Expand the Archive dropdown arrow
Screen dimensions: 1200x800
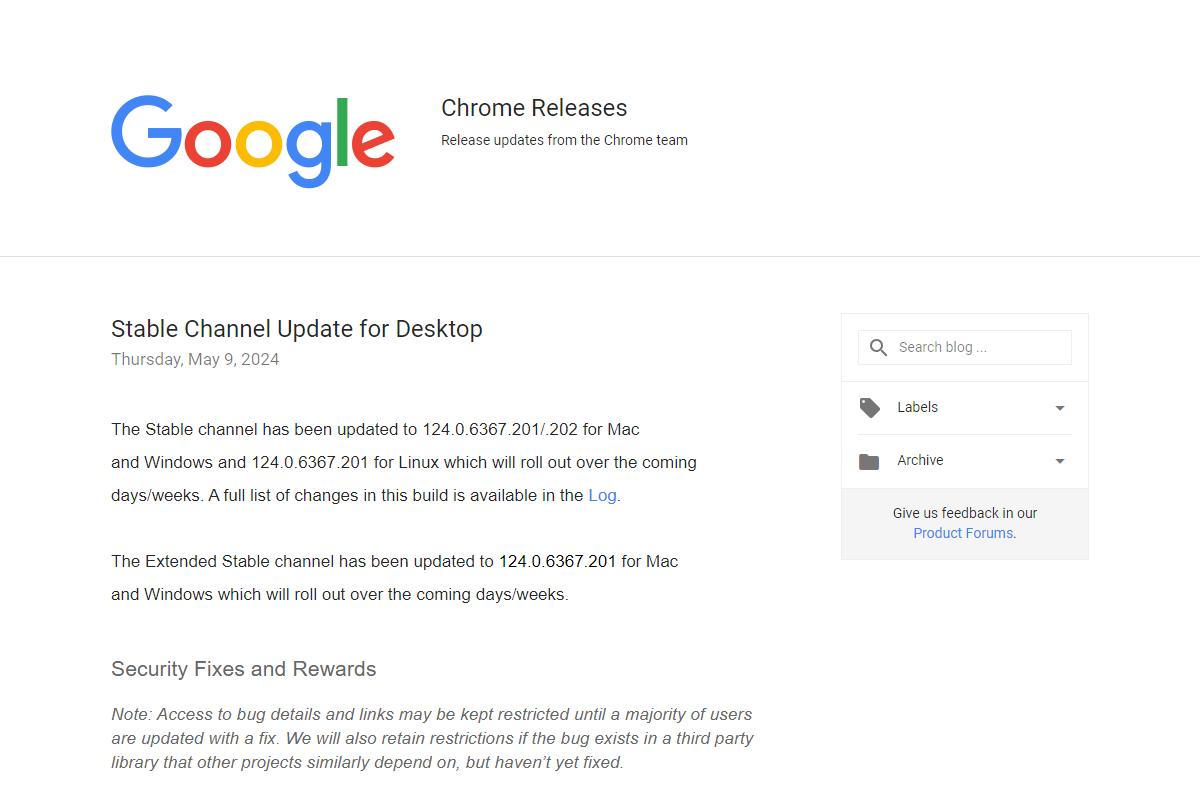[1060, 461]
